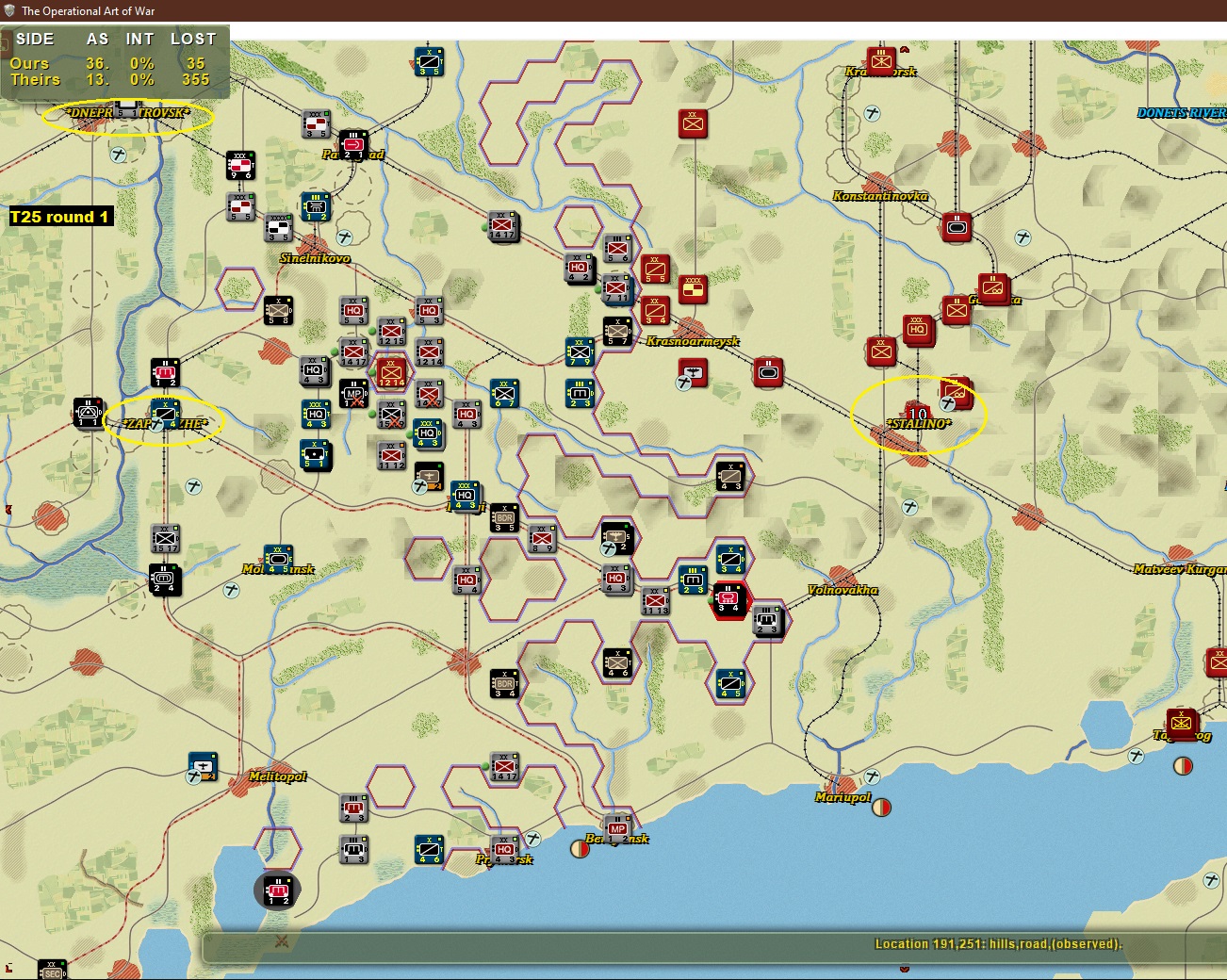Viewport: 1227px width, 980px height.
Task: Select the gray 7 11 infantry counter
Action: (x=617, y=288)
